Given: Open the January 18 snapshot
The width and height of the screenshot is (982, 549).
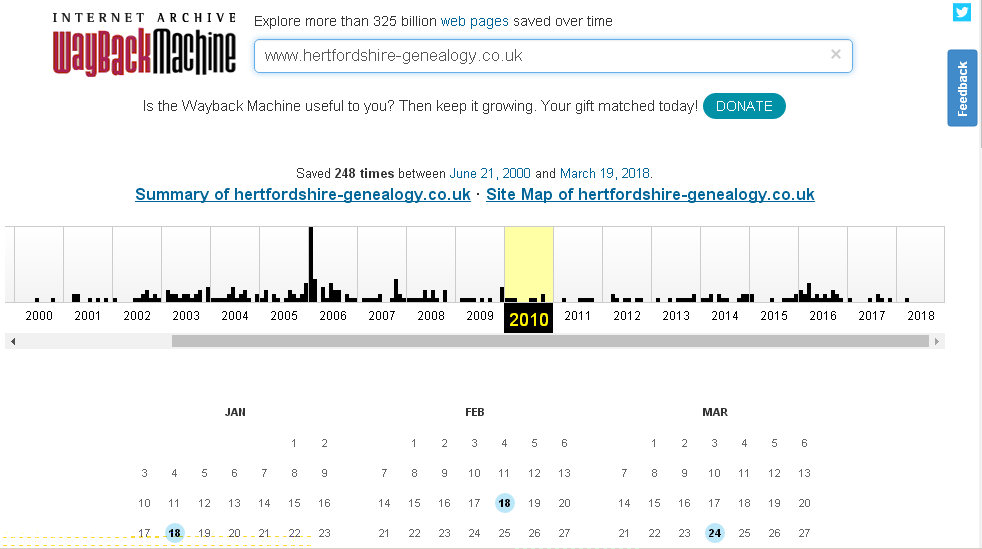Looking at the screenshot, I should tap(174, 533).
